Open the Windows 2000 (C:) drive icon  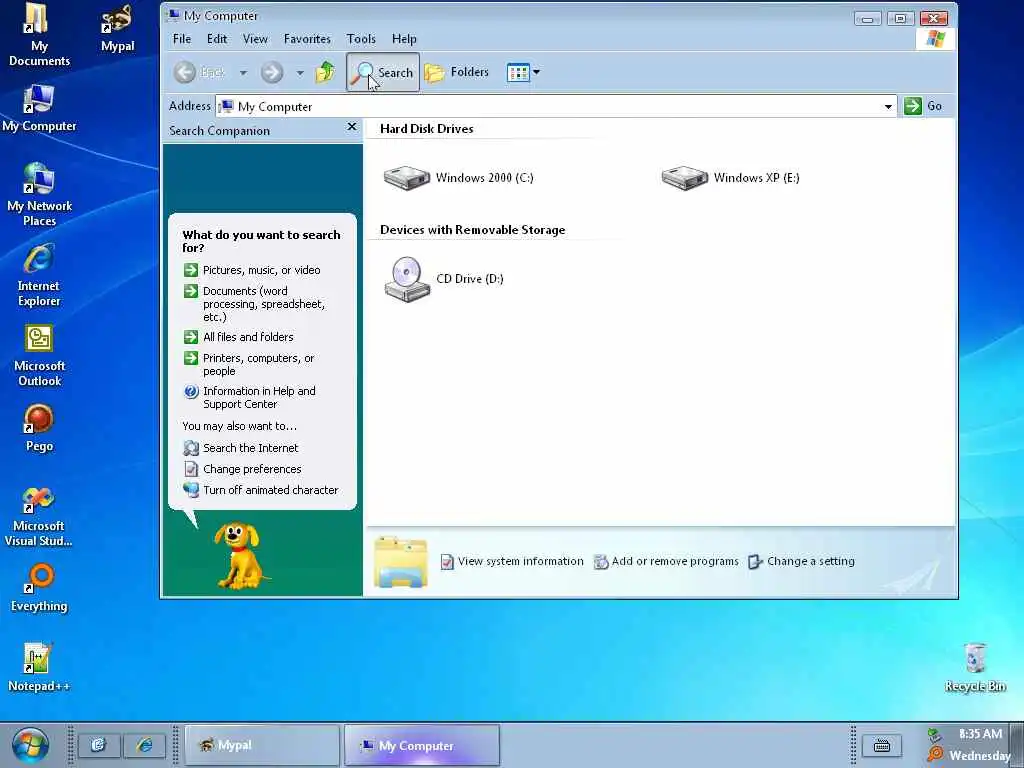[407, 178]
